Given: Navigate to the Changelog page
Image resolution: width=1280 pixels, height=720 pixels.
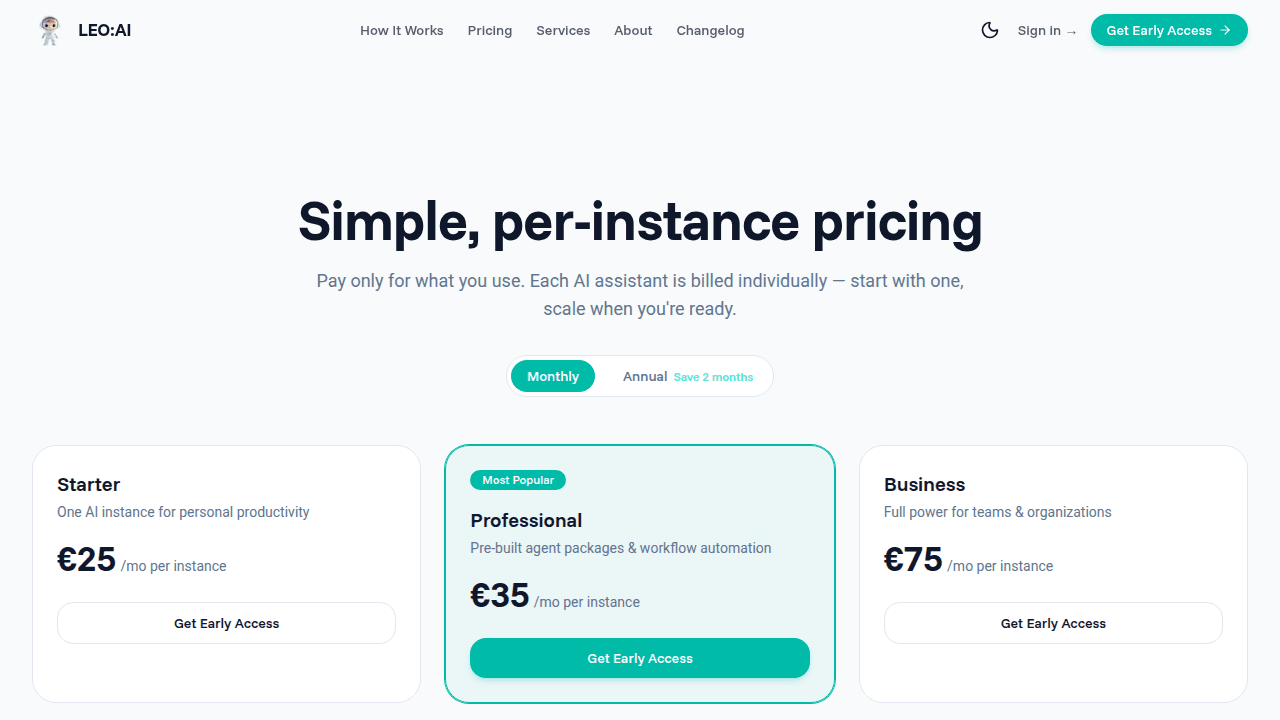Looking at the screenshot, I should pyautogui.click(x=710, y=31).
